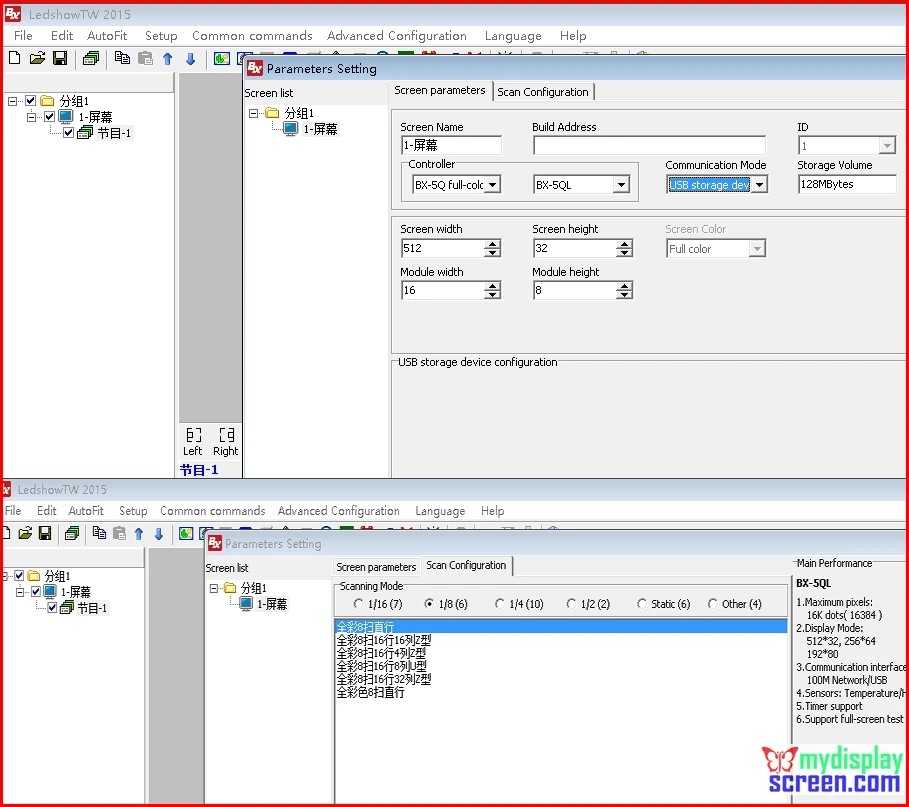This screenshot has height=807, width=909.
Task: Select 1-屏幕 monitor icon in upper Screen list
Action: pos(290,129)
